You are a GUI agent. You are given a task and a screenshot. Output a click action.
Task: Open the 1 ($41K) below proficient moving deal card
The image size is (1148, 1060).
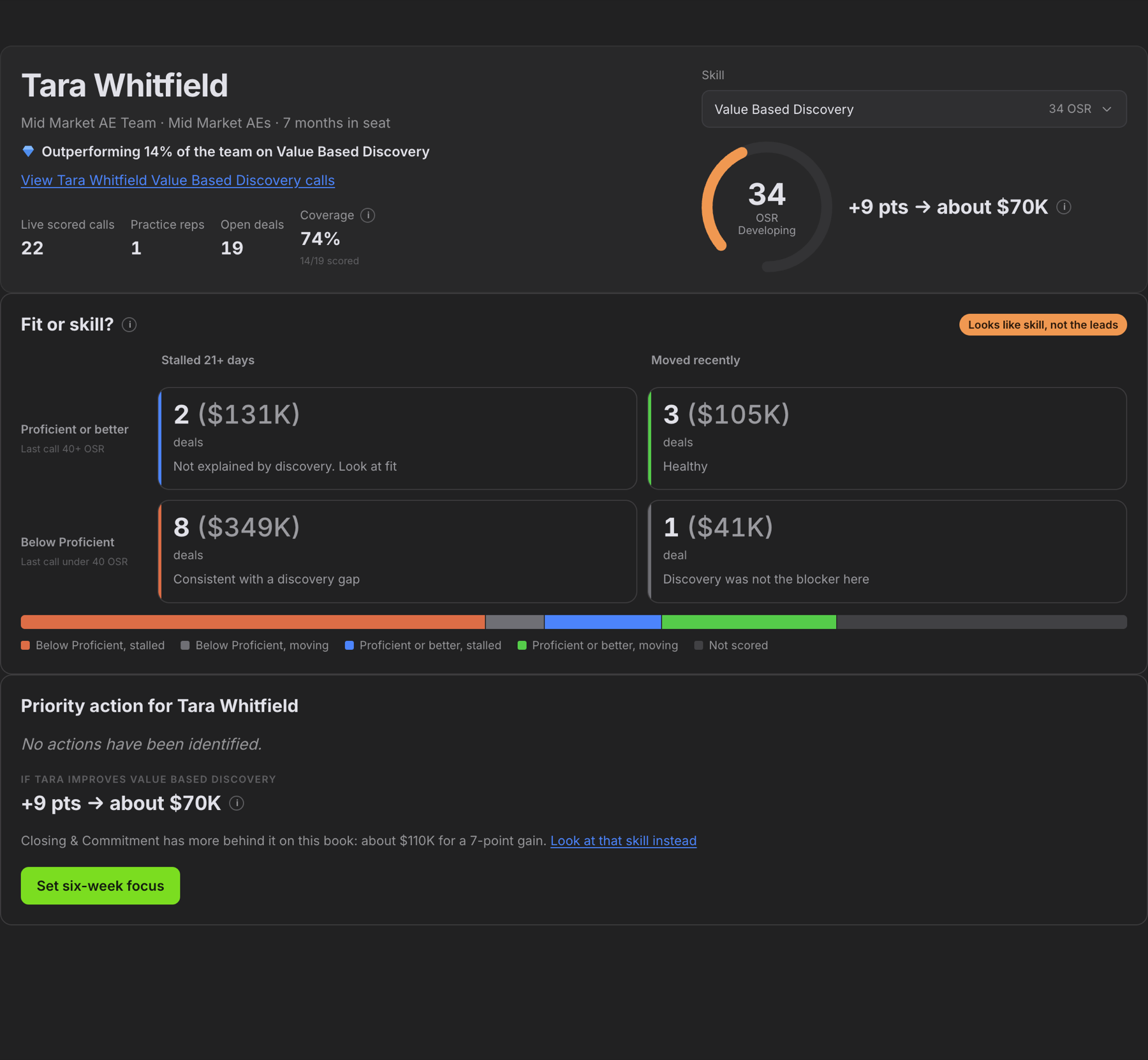887,551
